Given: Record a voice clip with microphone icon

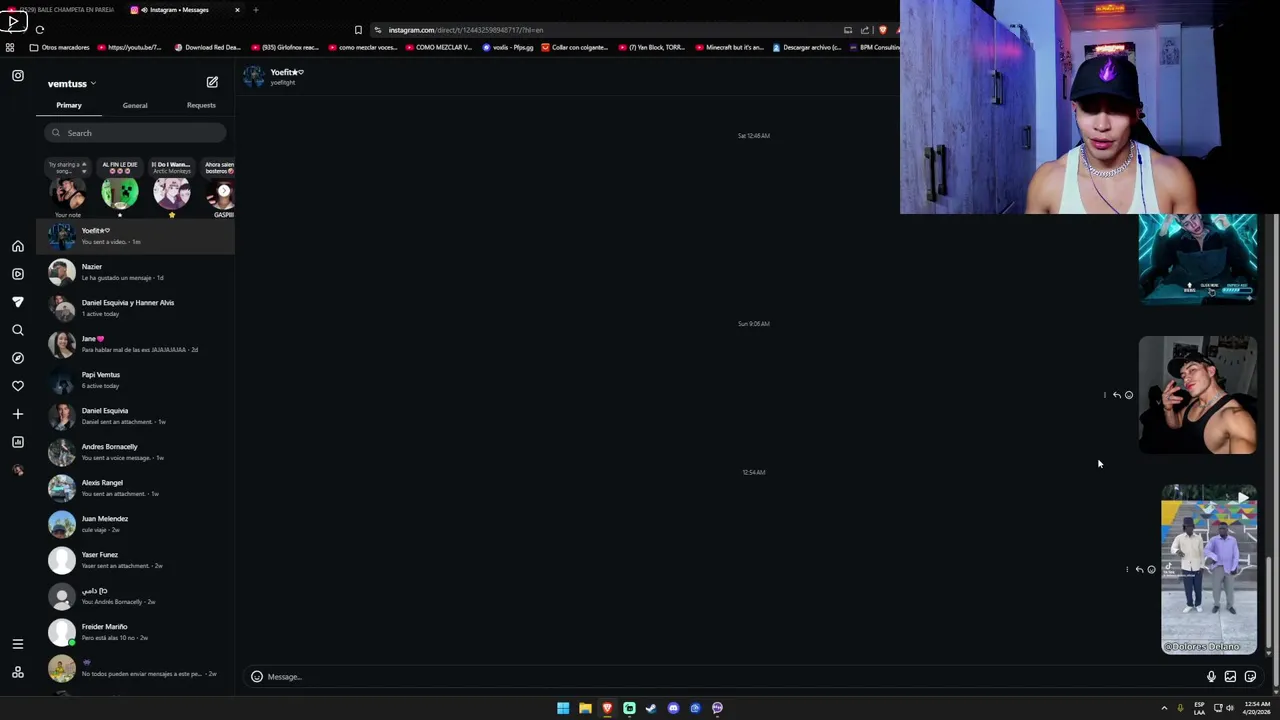Looking at the screenshot, I should tap(1211, 677).
